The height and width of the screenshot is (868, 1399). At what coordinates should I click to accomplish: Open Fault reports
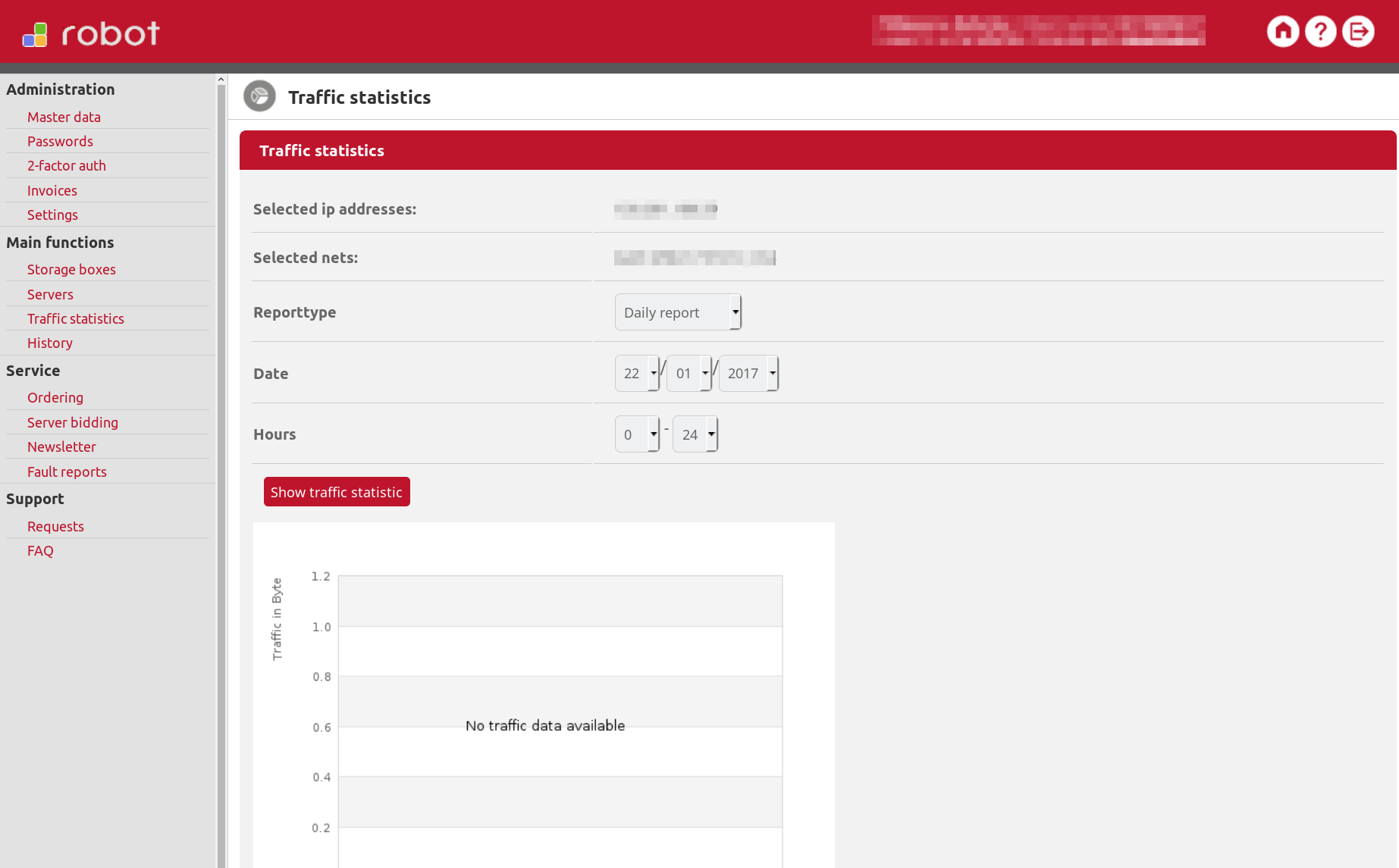pyautogui.click(x=67, y=472)
